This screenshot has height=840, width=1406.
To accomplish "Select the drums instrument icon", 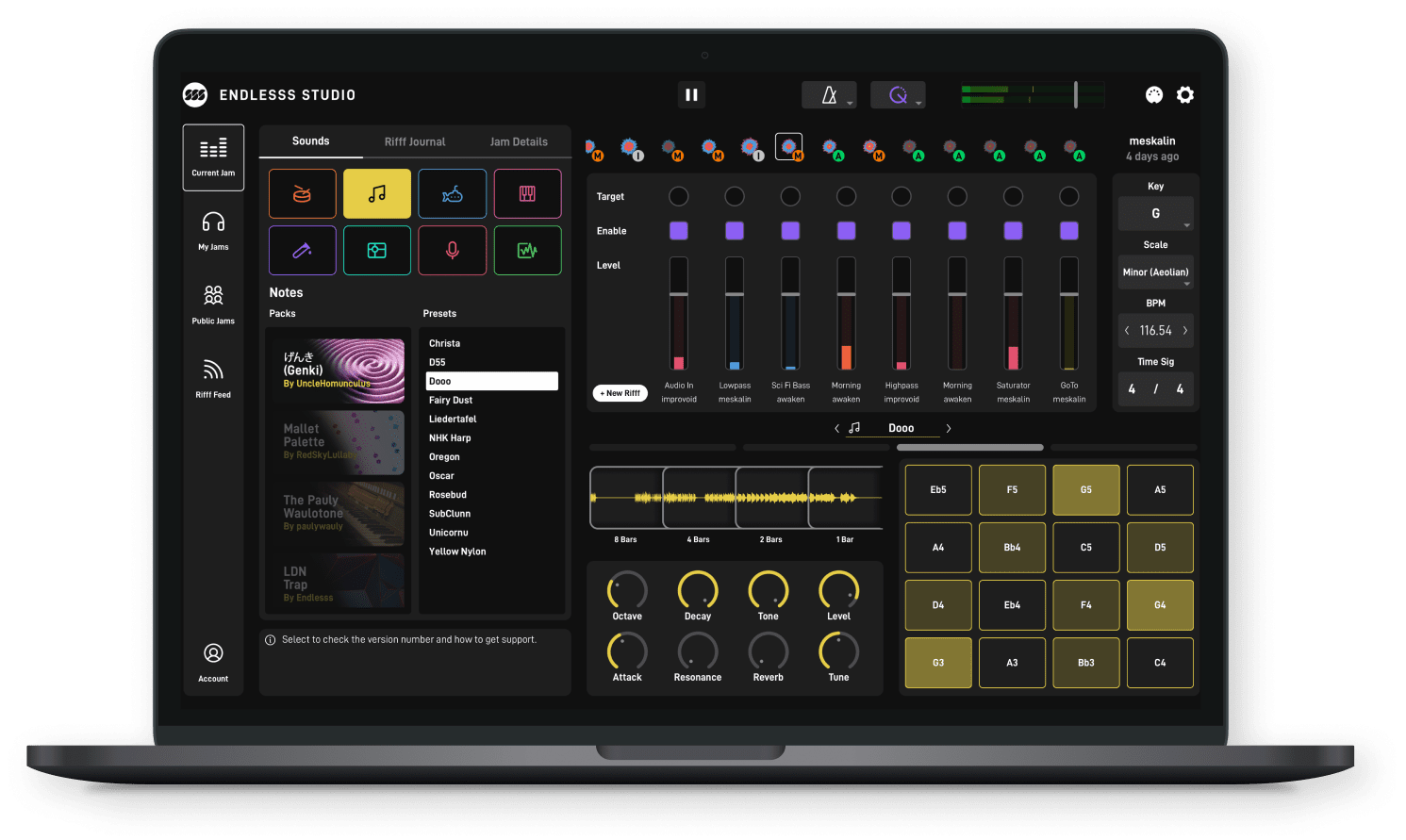I will [x=302, y=194].
